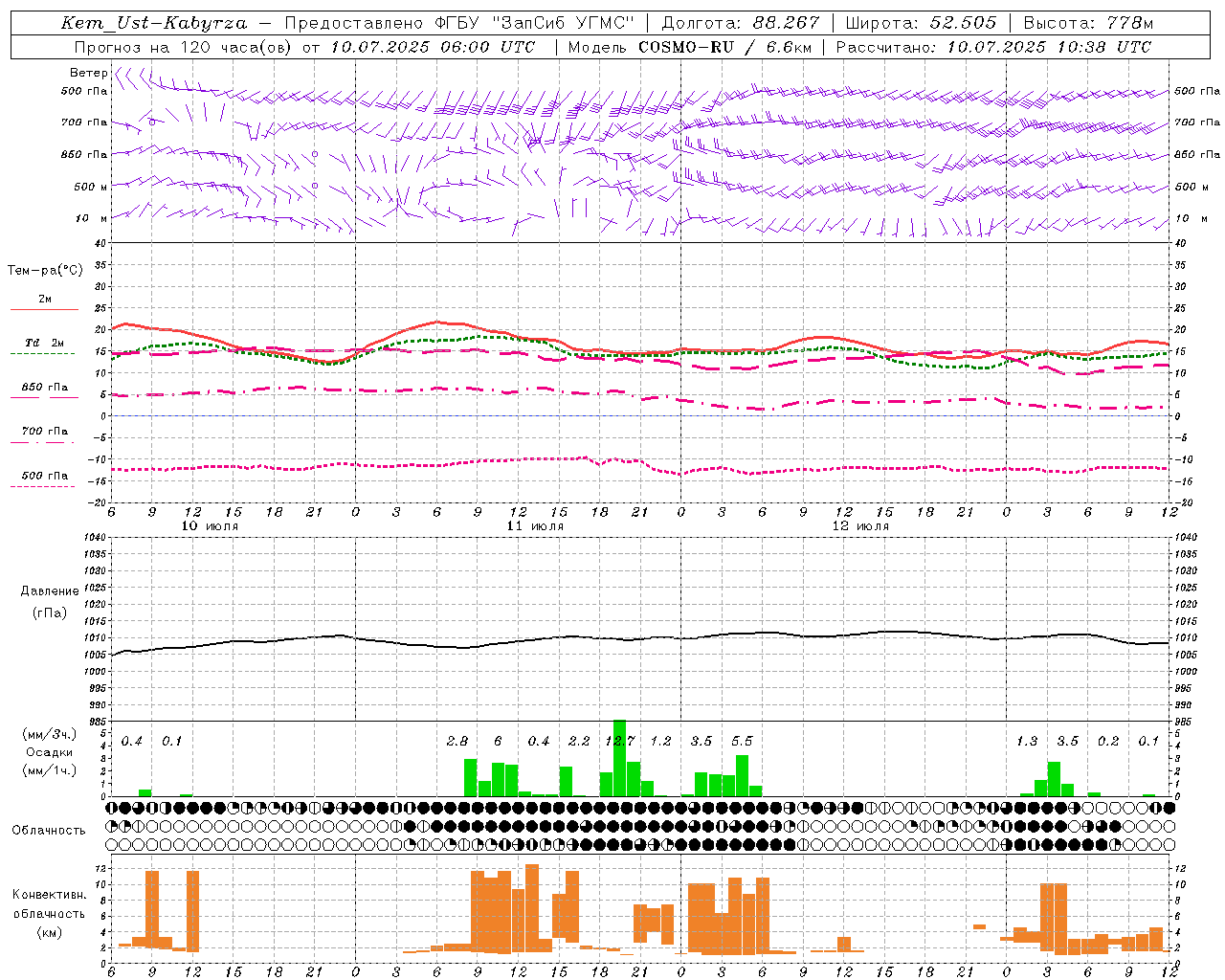Click the 5.5 precipitation total
This screenshot has height=980, width=1225.
(742, 742)
